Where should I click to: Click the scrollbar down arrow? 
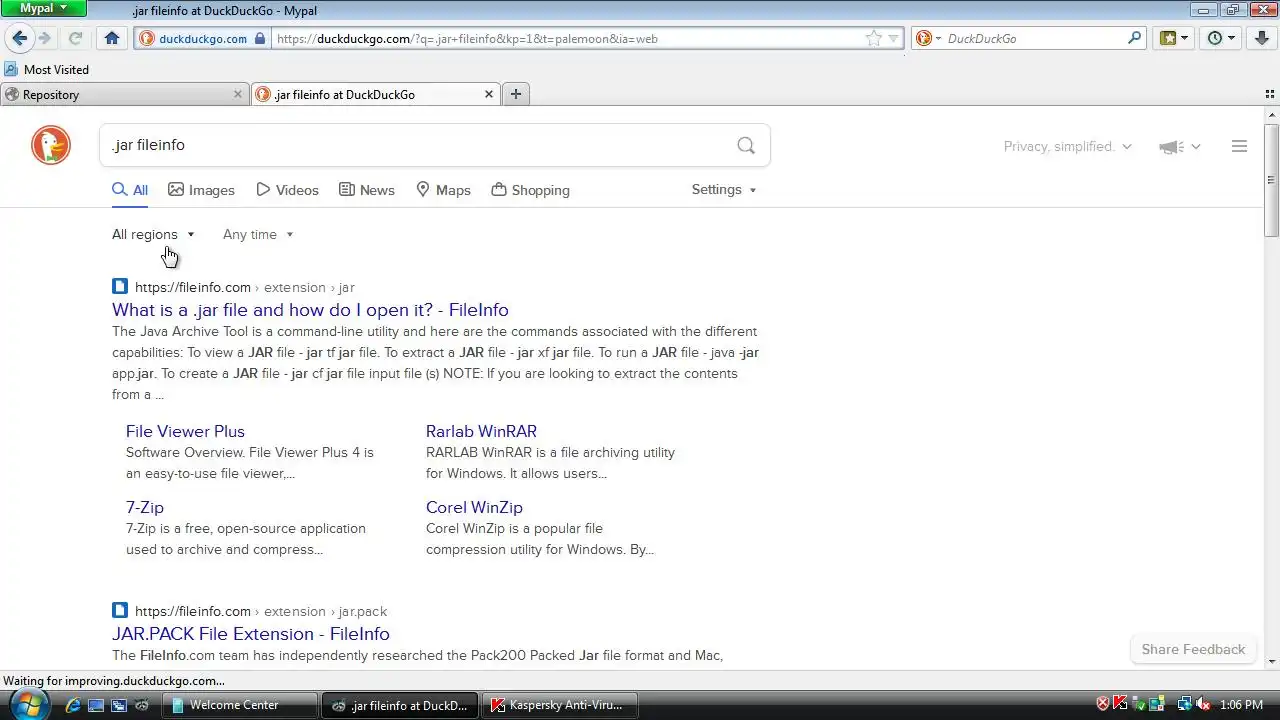[x=1271, y=661]
